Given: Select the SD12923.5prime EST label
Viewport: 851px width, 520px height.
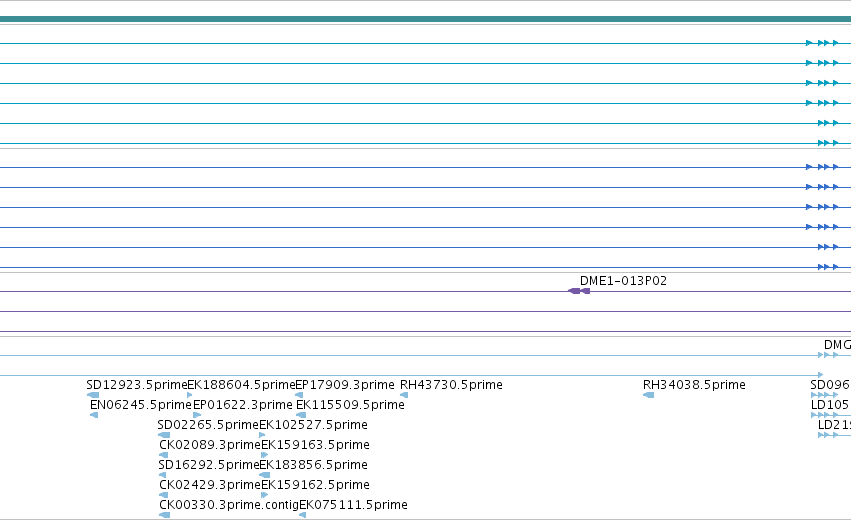Looking at the screenshot, I should click(x=136, y=385).
